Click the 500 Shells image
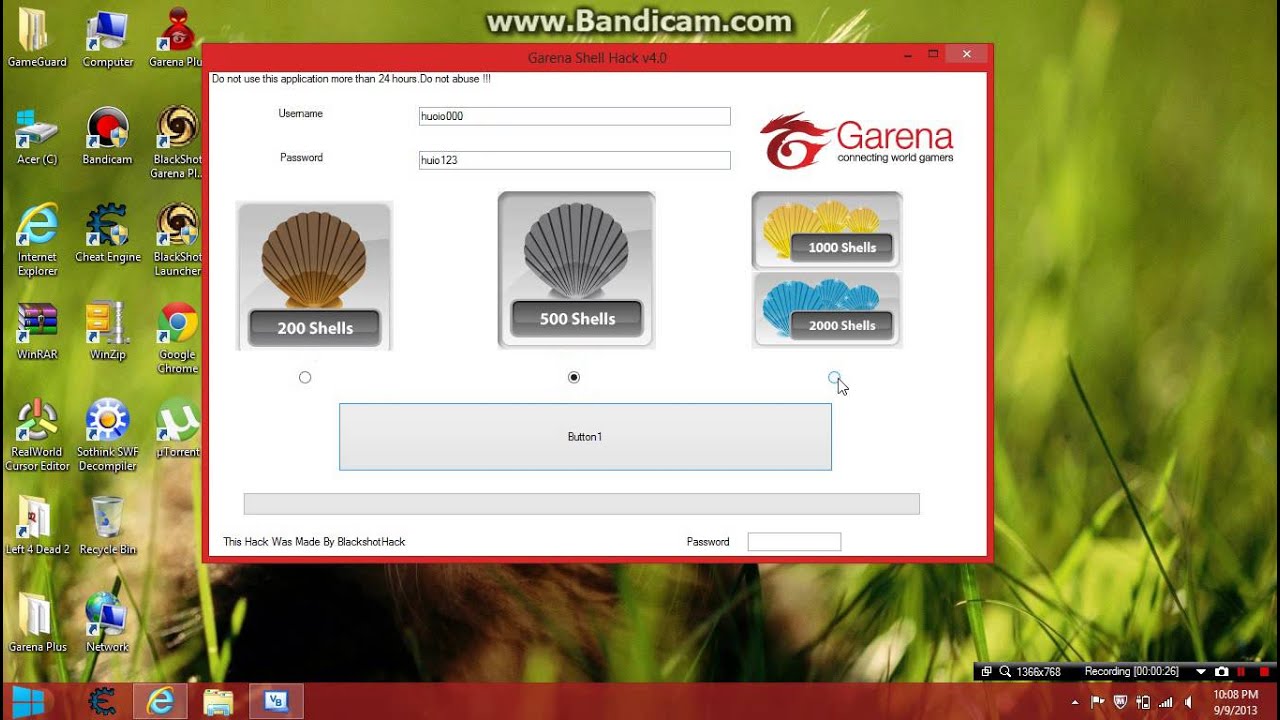This screenshot has width=1280, height=720. pos(576,270)
